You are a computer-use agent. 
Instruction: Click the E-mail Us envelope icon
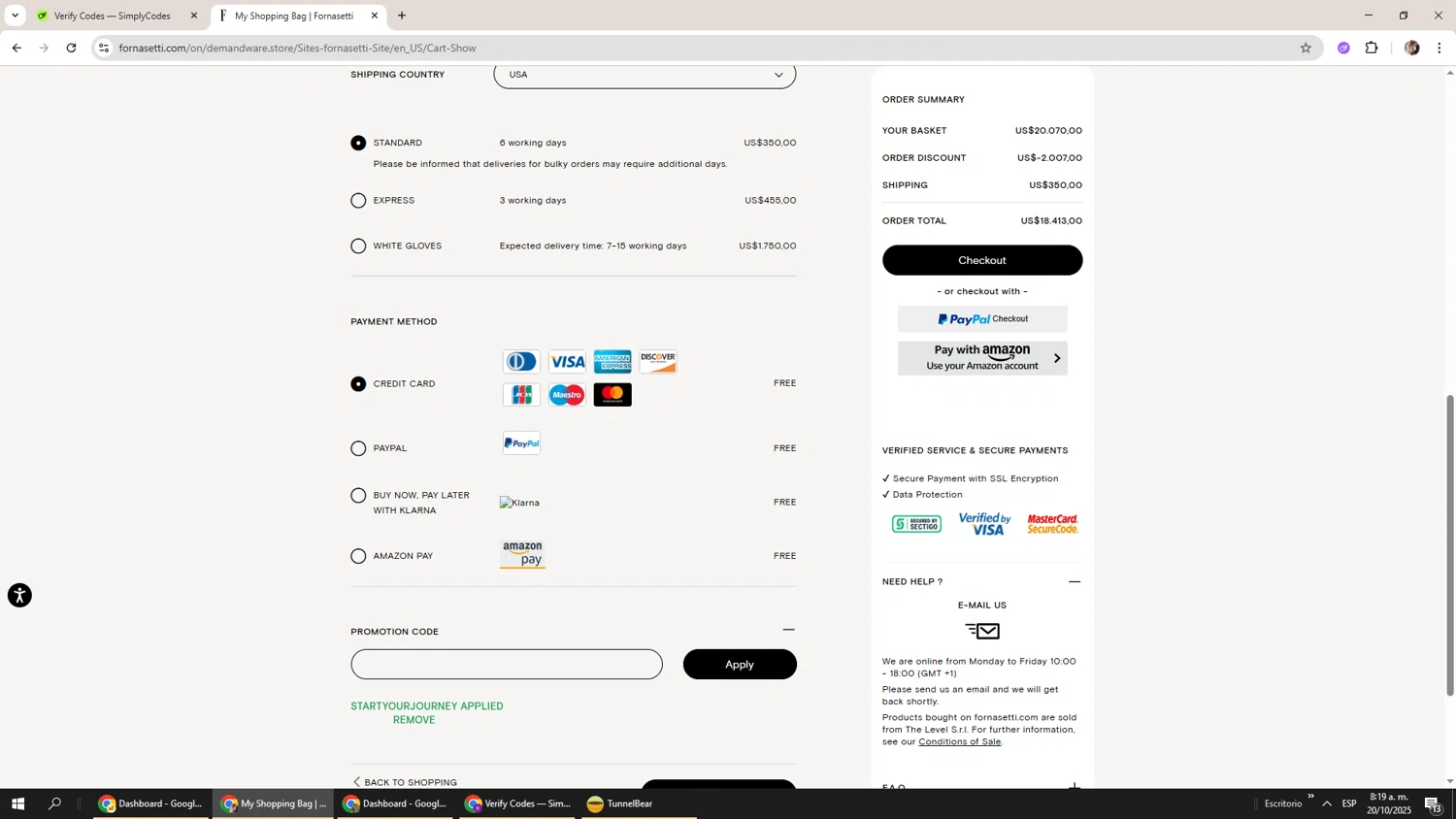982,632
